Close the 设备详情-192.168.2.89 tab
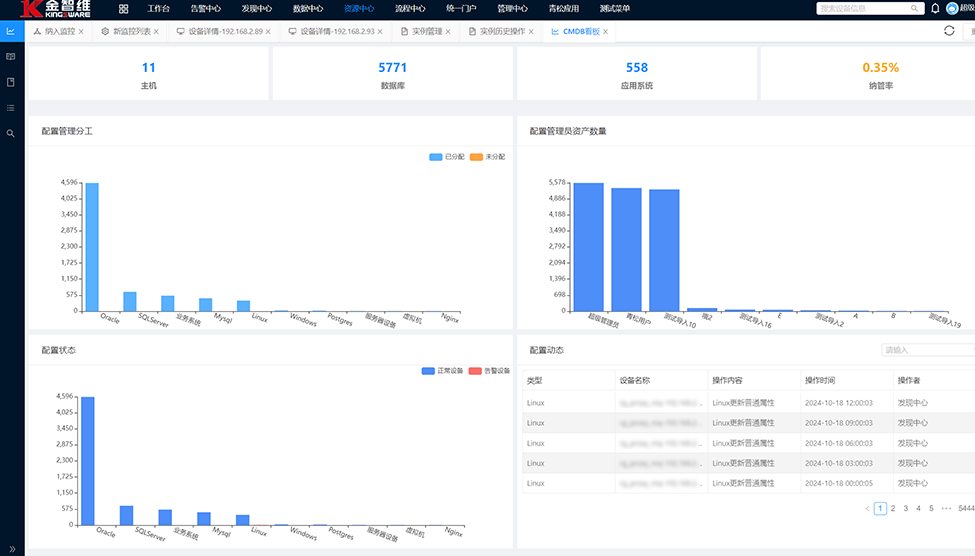This screenshot has width=975, height=556. click(x=268, y=32)
